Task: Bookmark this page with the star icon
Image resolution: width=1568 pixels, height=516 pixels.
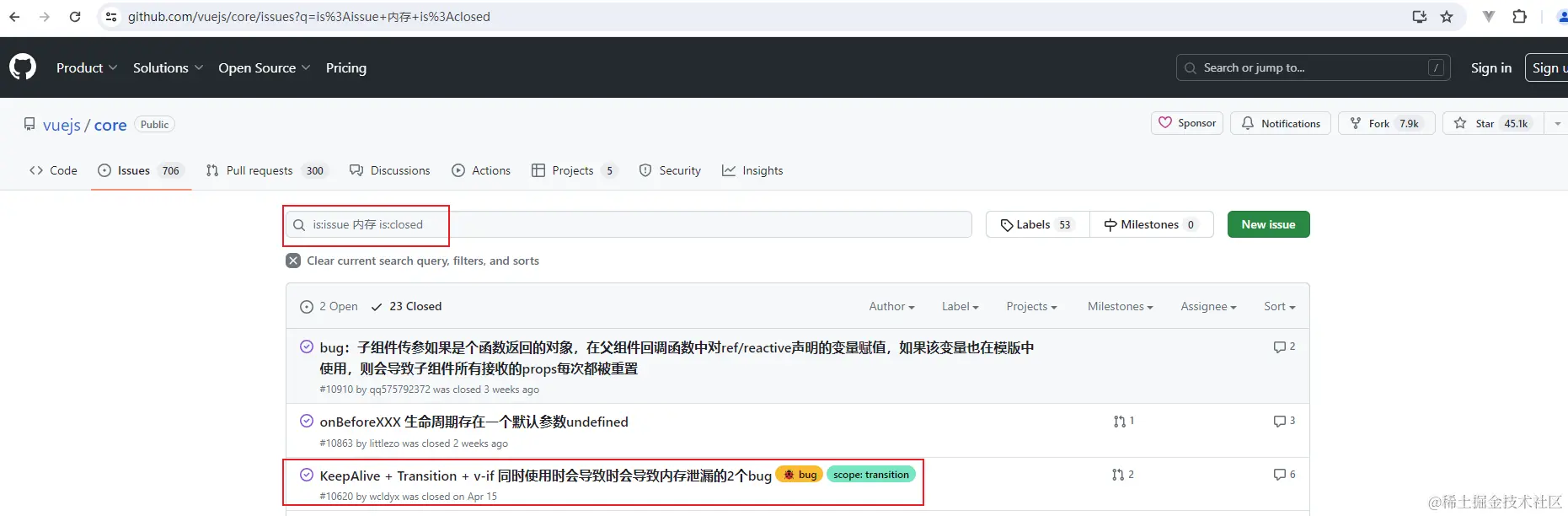Action: click(1447, 17)
